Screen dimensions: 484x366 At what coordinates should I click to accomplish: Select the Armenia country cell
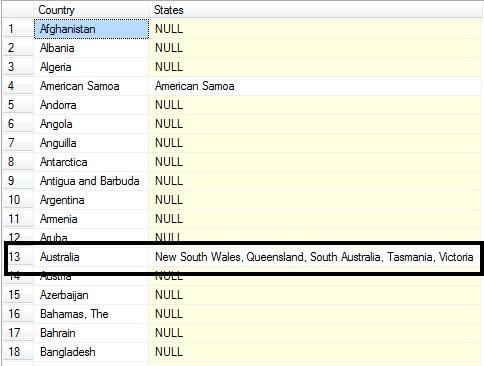coord(91,219)
